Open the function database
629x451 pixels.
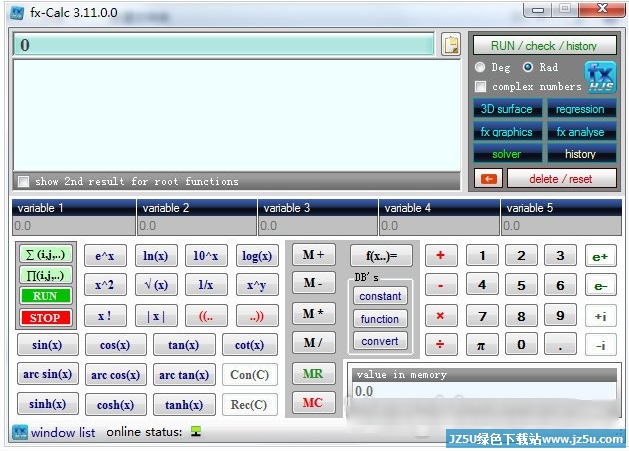[x=380, y=319]
